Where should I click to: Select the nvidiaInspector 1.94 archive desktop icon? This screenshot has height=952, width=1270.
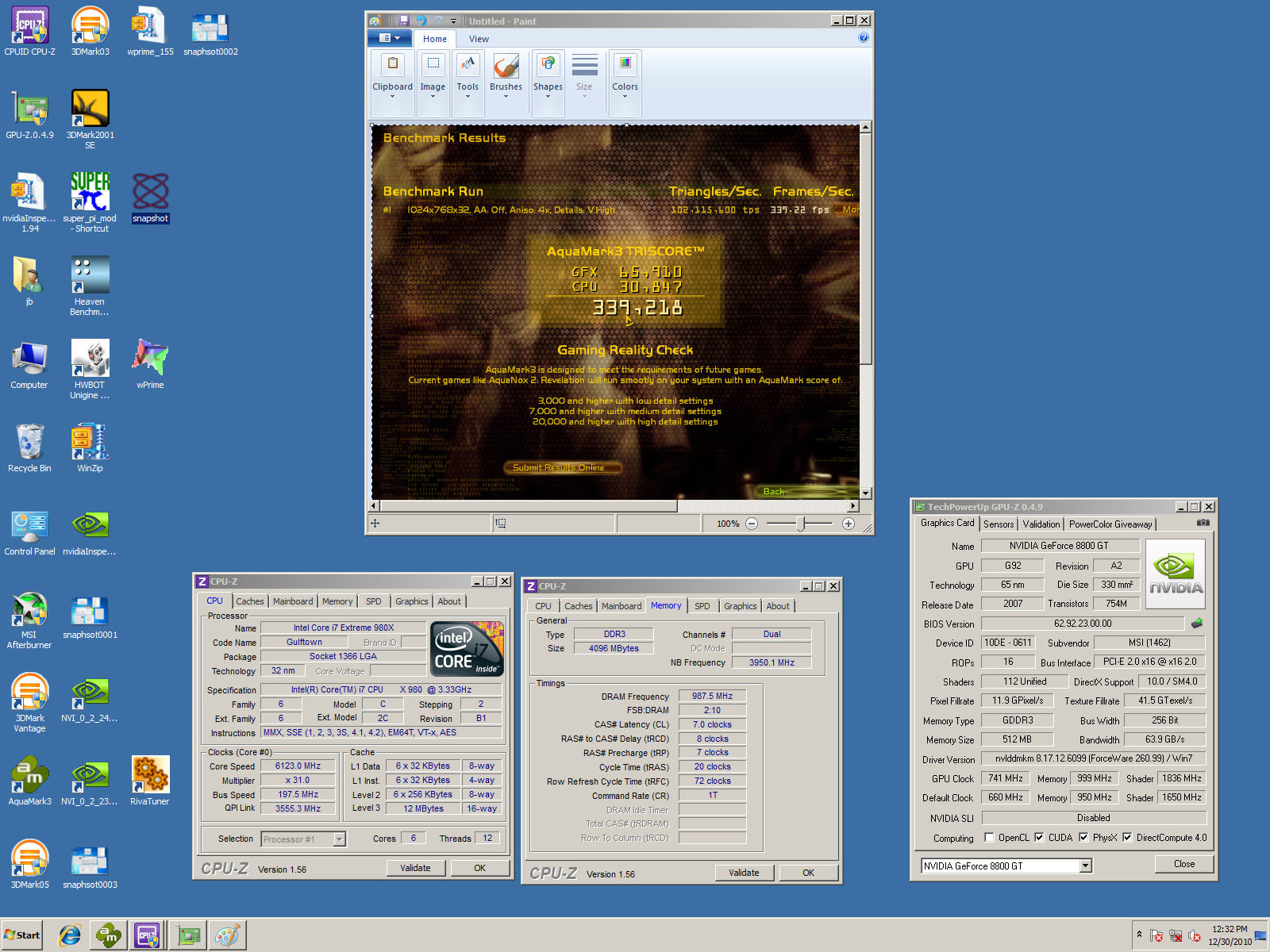click(x=29, y=202)
